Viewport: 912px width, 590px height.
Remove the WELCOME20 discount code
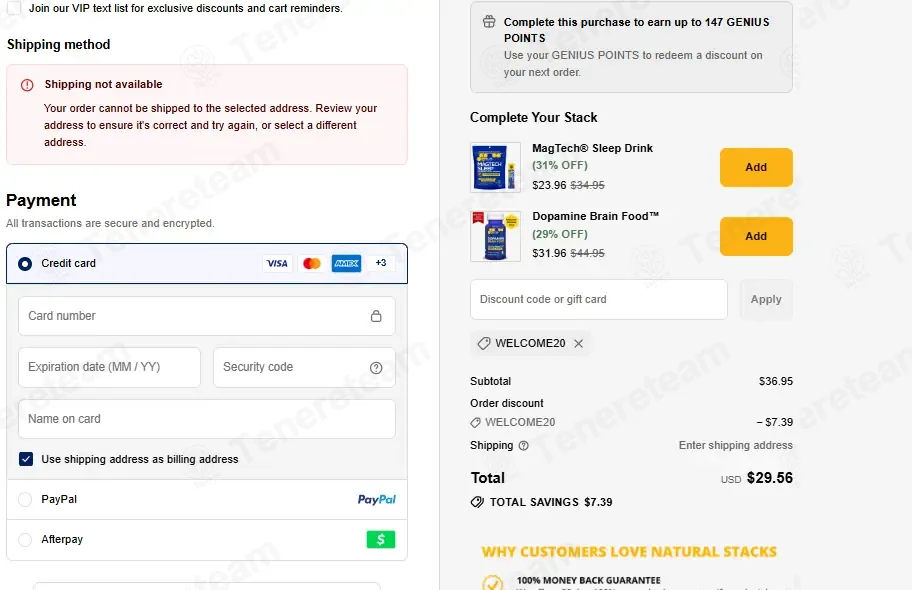pyautogui.click(x=579, y=343)
